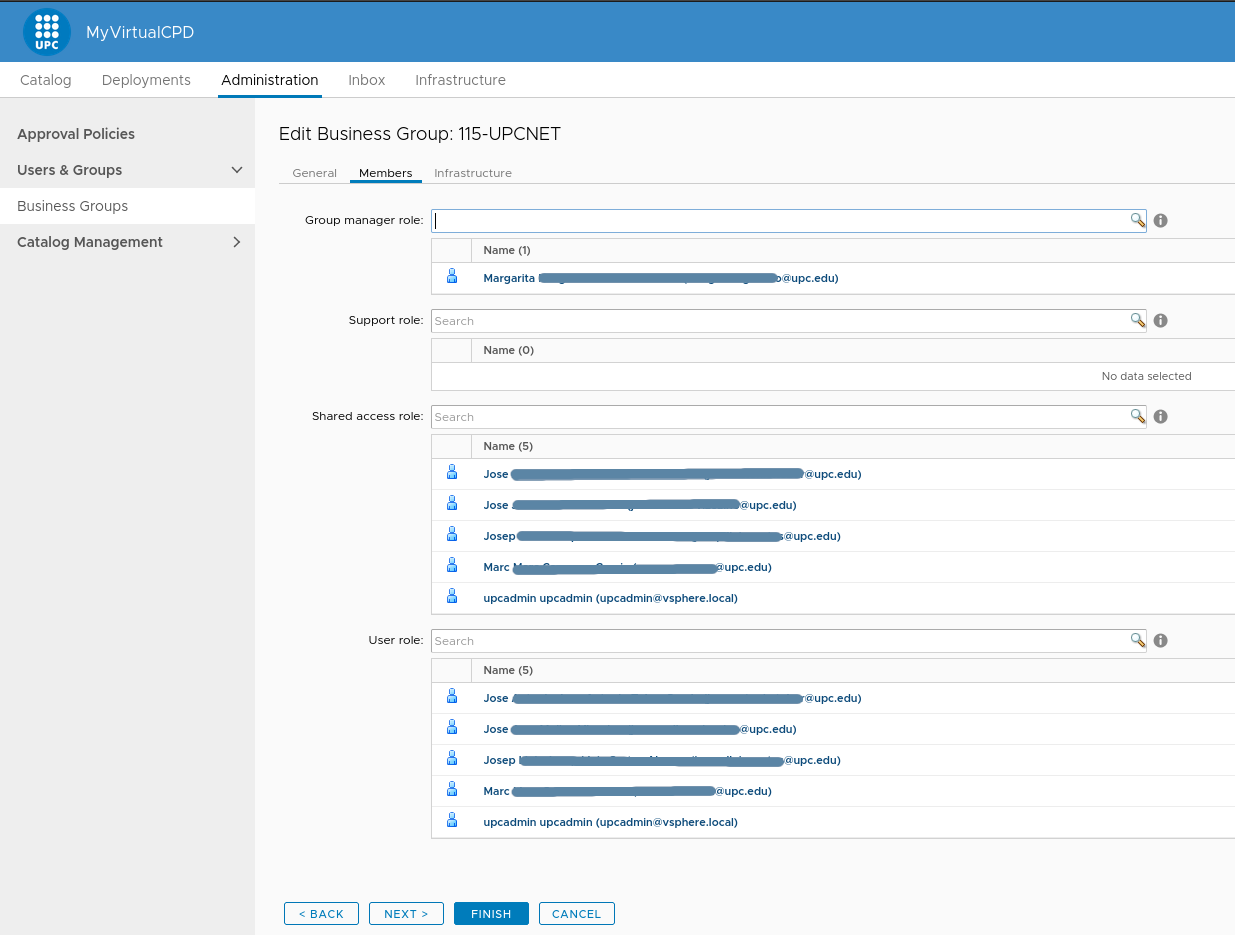1235x935 pixels.
Task: Switch to the General tab
Action: (314, 173)
